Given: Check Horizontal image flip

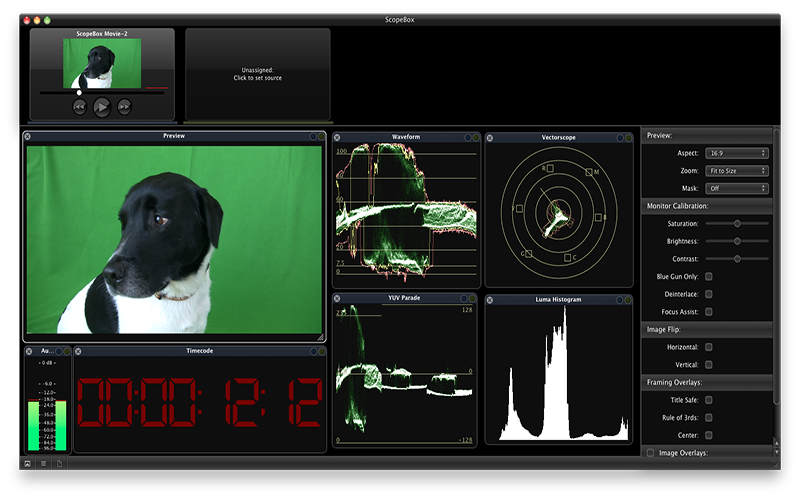Looking at the screenshot, I should click(709, 347).
